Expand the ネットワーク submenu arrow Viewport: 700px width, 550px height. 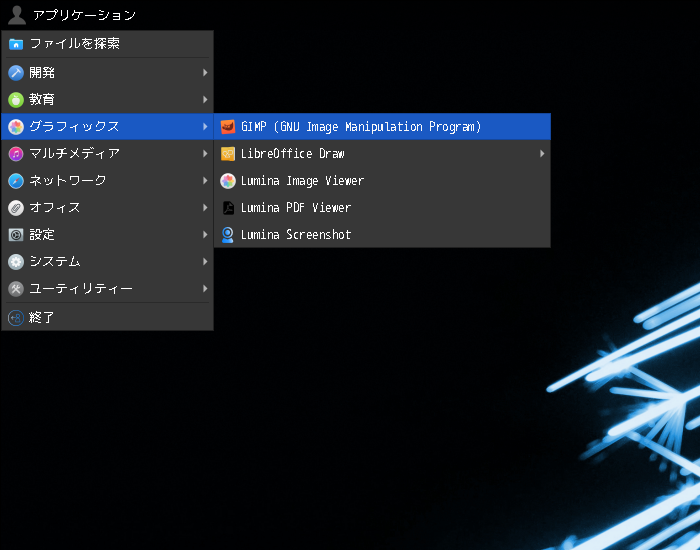point(205,181)
